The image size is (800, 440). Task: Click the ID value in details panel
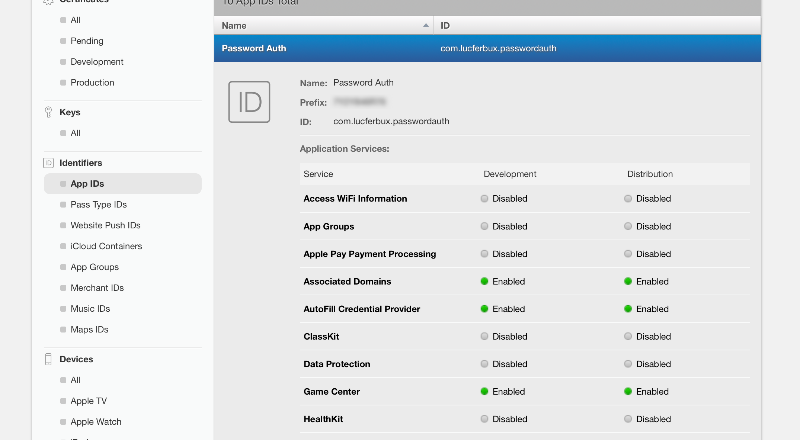point(391,121)
